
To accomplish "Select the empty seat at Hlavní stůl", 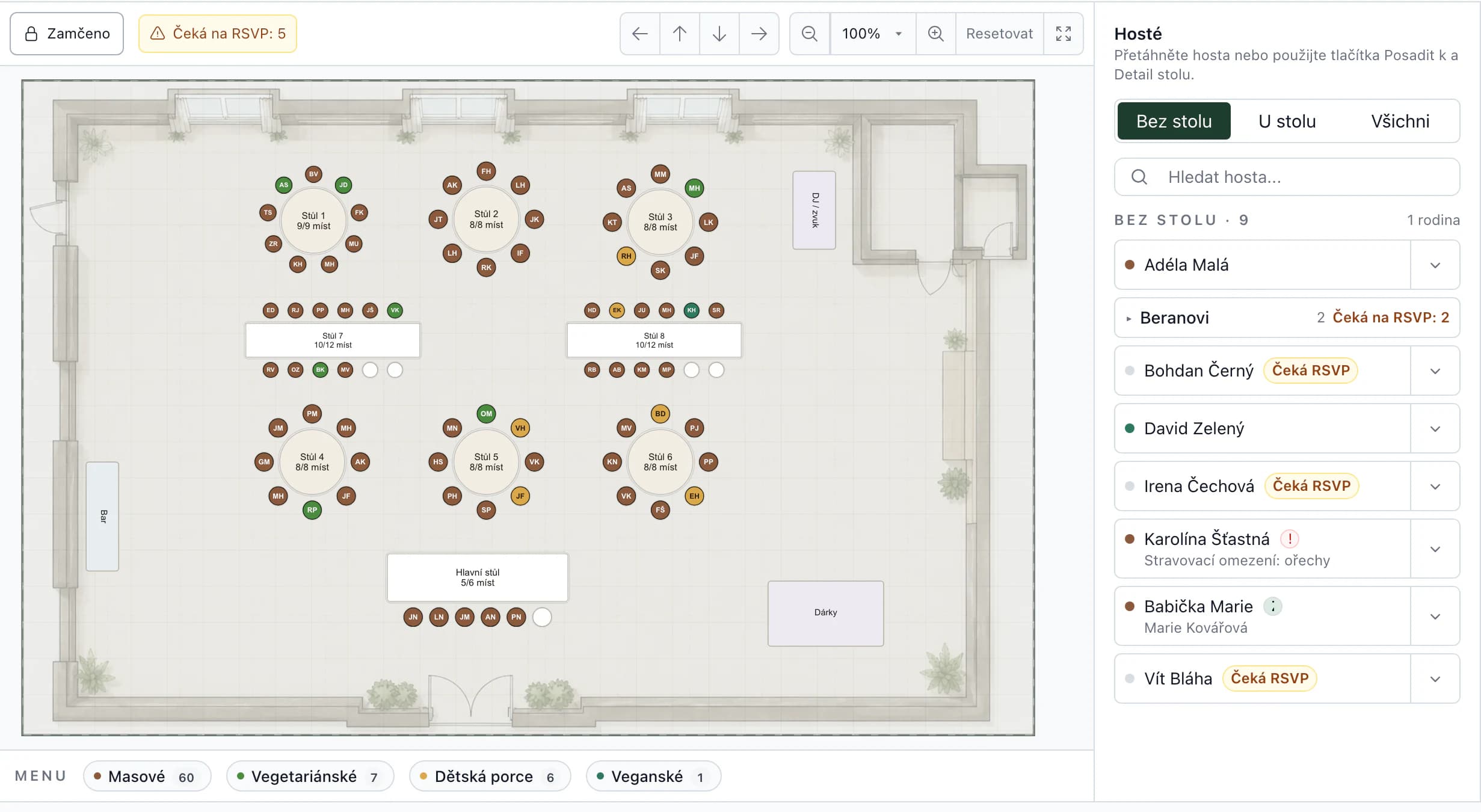I will pyautogui.click(x=542, y=617).
